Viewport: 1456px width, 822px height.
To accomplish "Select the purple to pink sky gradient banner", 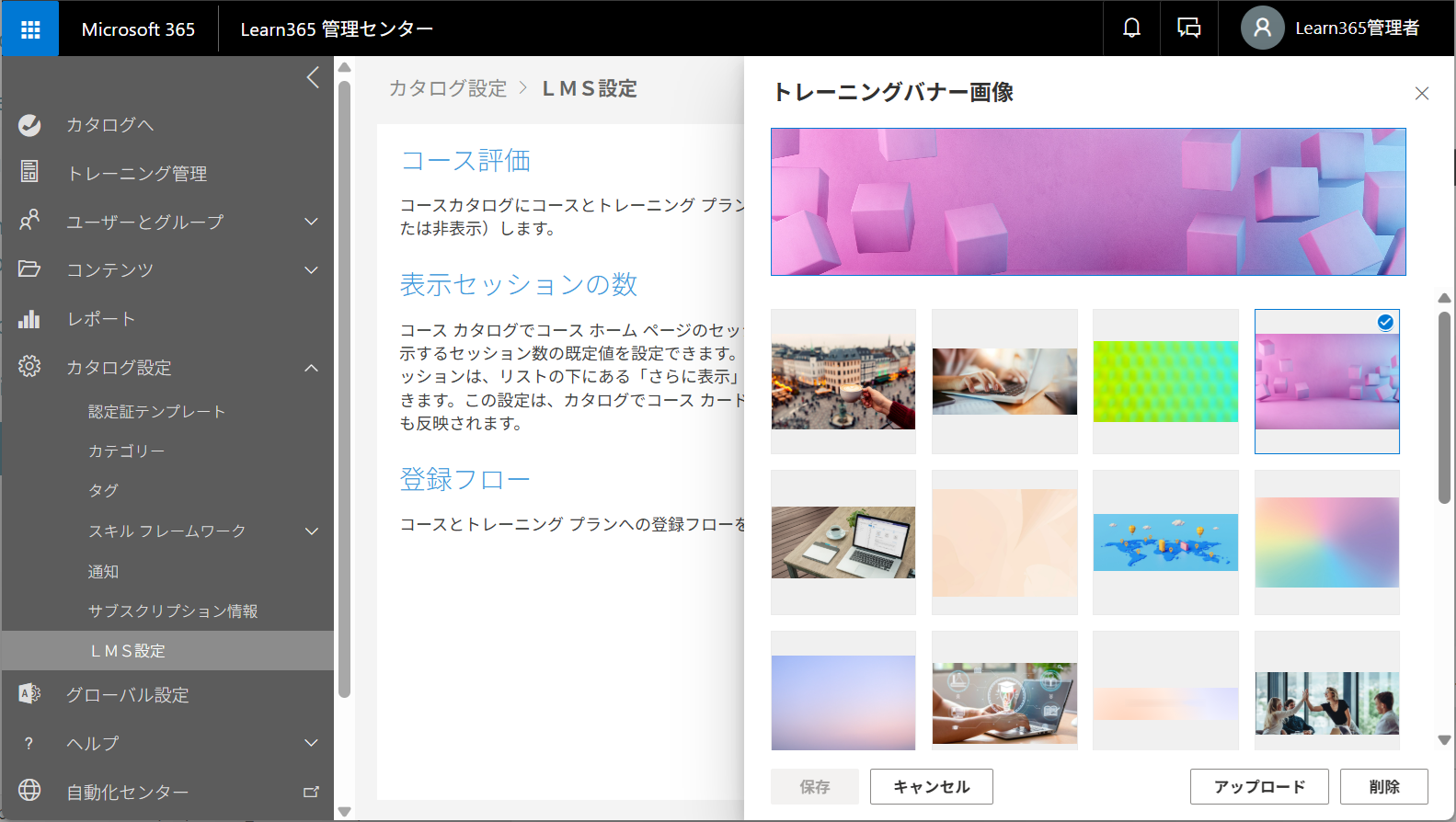I will (843, 691).
